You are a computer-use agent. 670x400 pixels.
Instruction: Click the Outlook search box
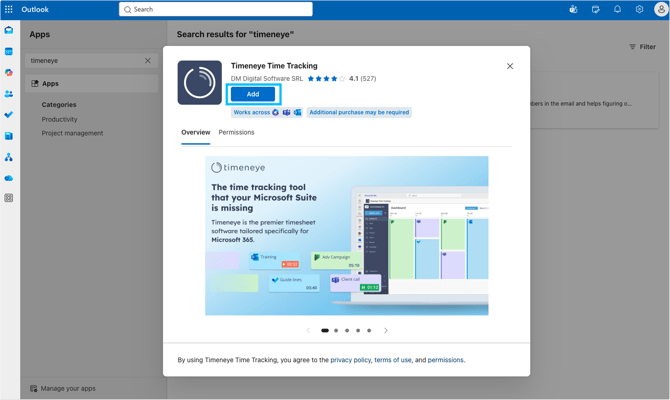click(x=216, y=9)
